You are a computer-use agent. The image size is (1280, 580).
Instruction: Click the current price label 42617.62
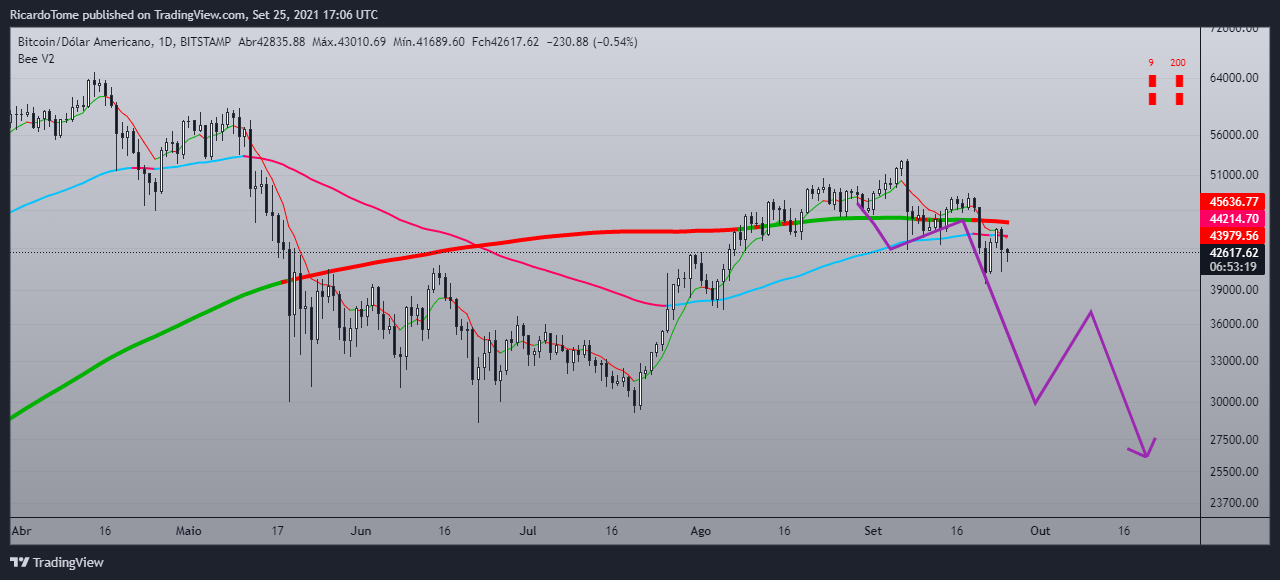(x=1233, y=252)
